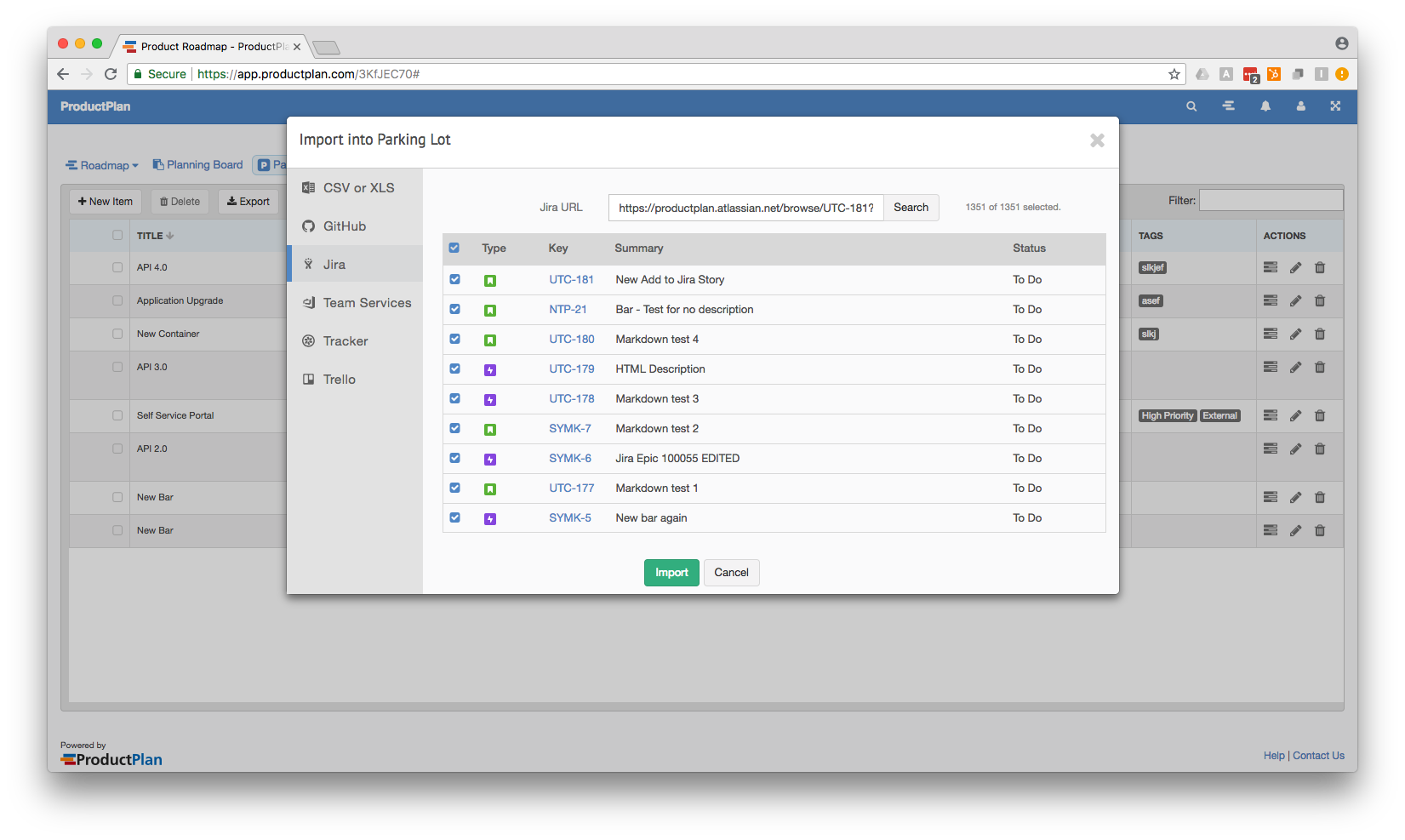Screen dimensions: 1405x840
Task: Select Trello import source
Action: pyautogui.click(x=355, y=380)
